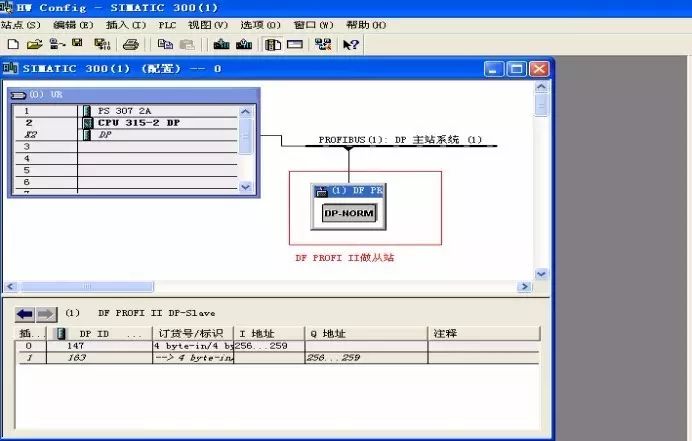The image size is (692, 441).
Task: Click the Download to module icon
Action: [221, 44]
